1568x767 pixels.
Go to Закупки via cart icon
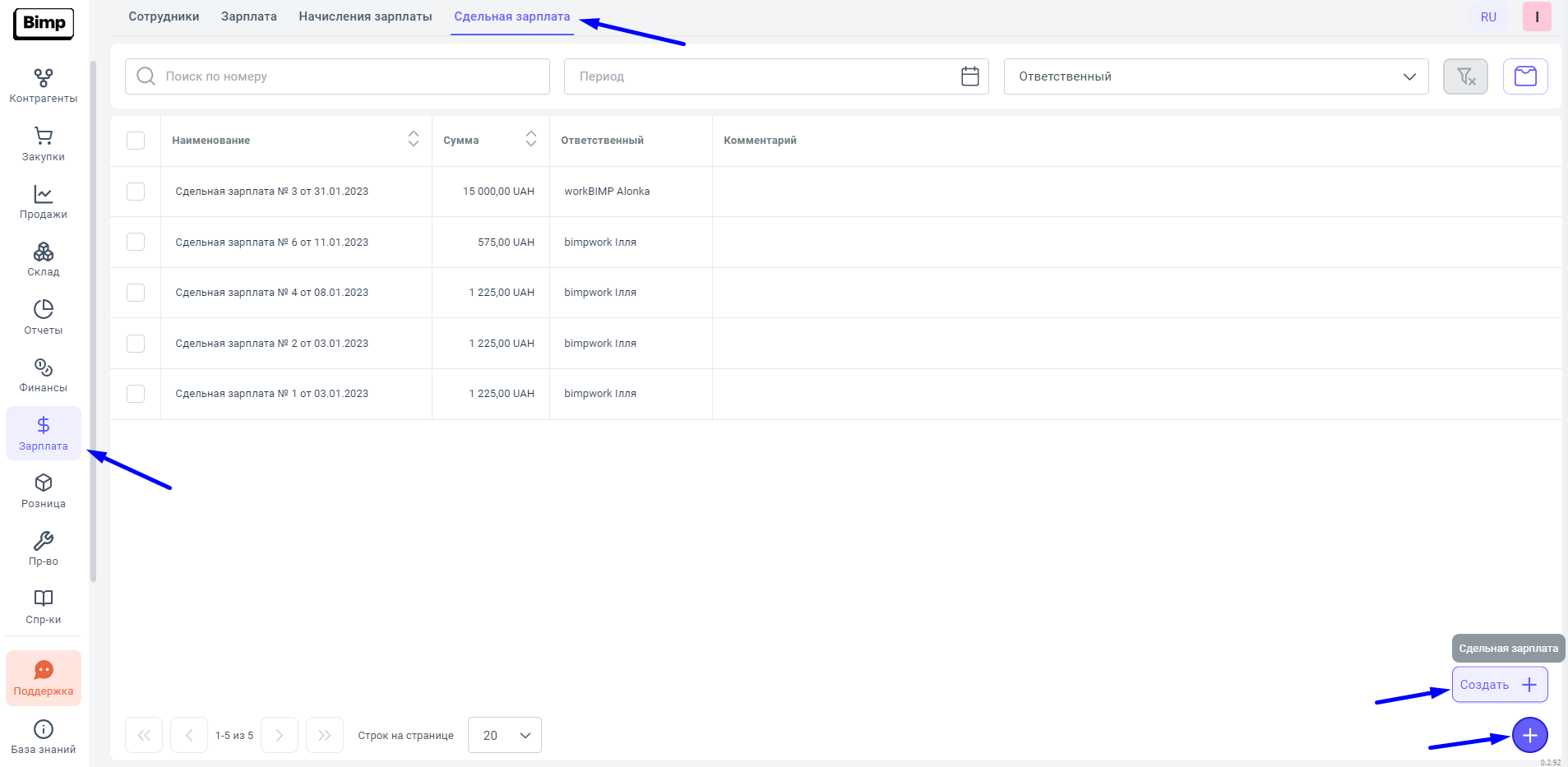(x=43, y=144)
